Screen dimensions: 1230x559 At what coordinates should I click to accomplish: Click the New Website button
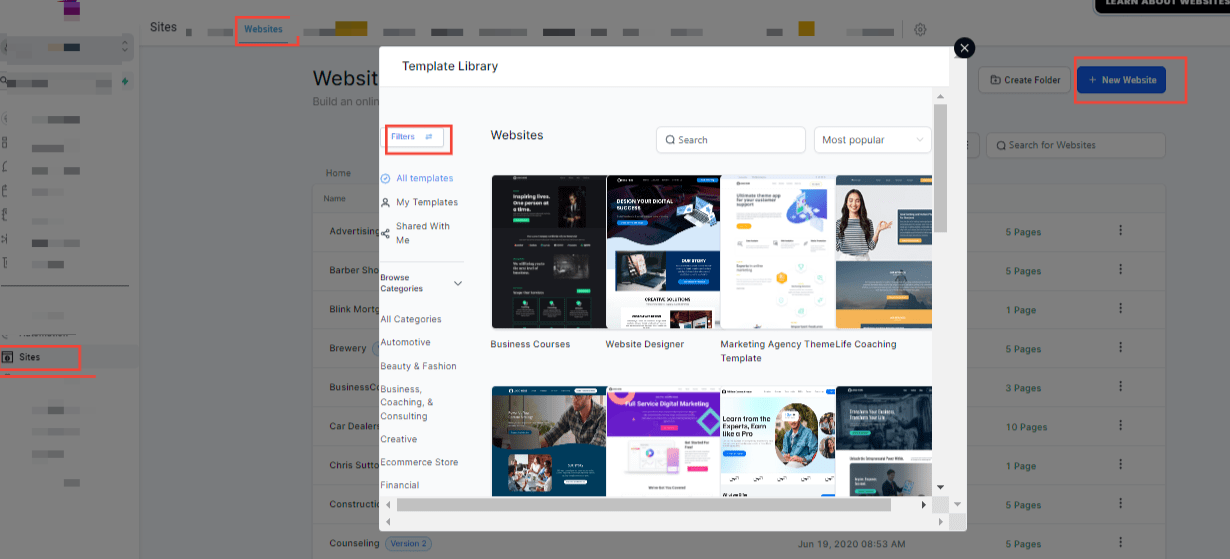(x=1121, y=80)
